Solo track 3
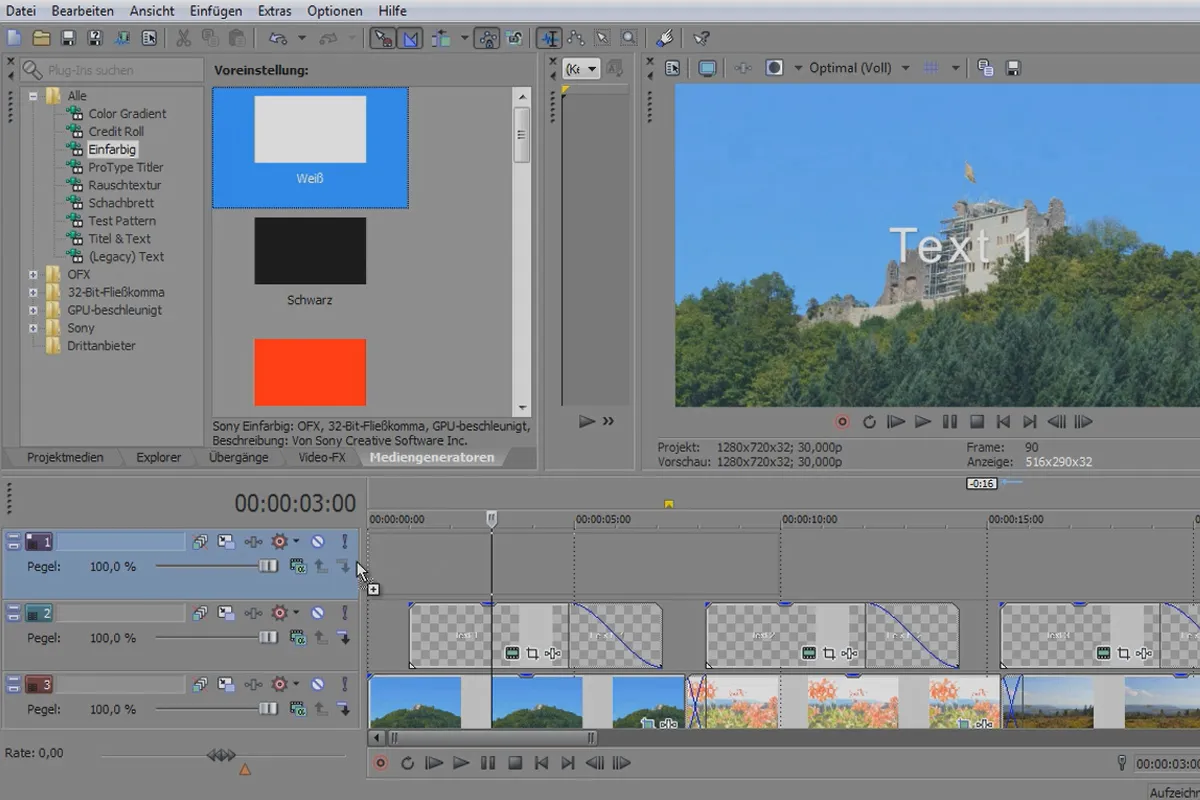 (345, 685)
